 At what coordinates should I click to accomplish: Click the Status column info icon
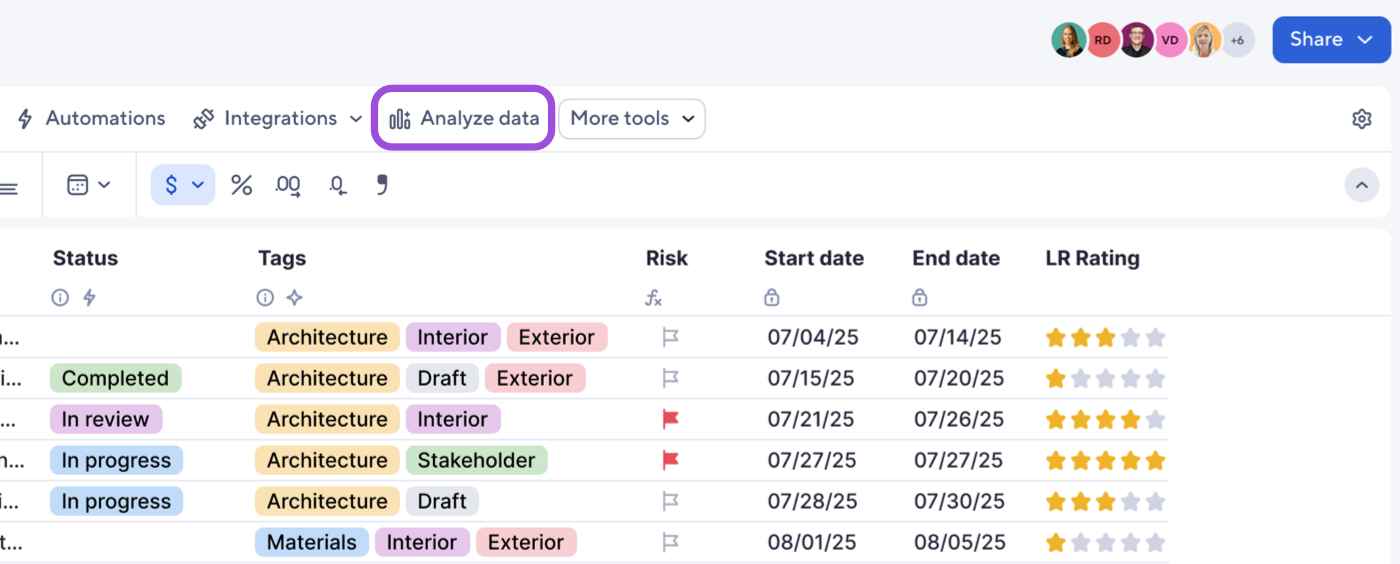click(60, 297)
